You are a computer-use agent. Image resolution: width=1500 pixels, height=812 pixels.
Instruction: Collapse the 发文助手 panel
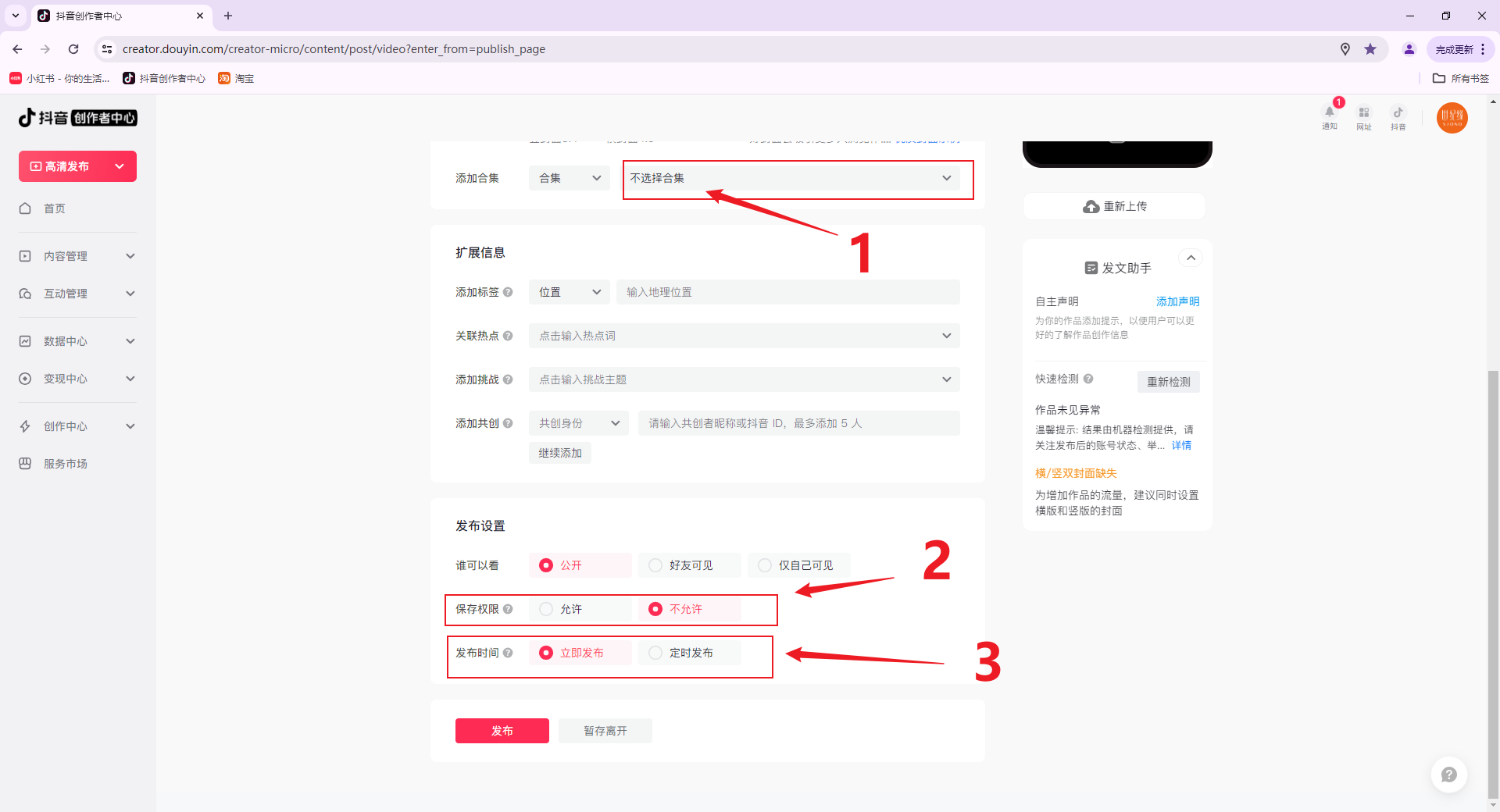(1191, 258)
